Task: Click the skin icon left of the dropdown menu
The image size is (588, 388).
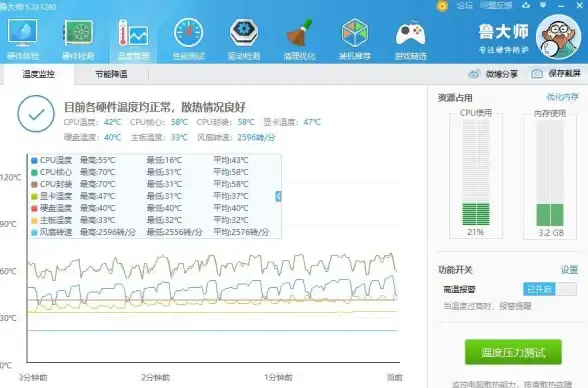Action: pyautogui.click(x=526, y=5)
